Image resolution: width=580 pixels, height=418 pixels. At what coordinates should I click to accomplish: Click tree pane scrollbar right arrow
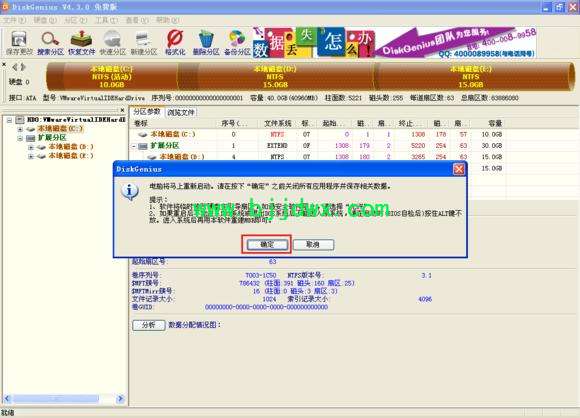pos(120,399)
